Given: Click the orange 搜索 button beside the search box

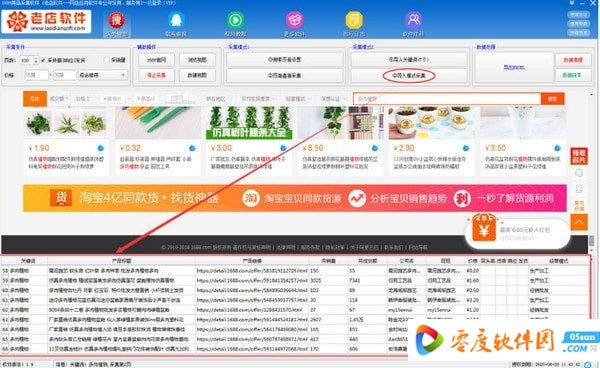Looking at the screenshot, I should pos(553,99).
